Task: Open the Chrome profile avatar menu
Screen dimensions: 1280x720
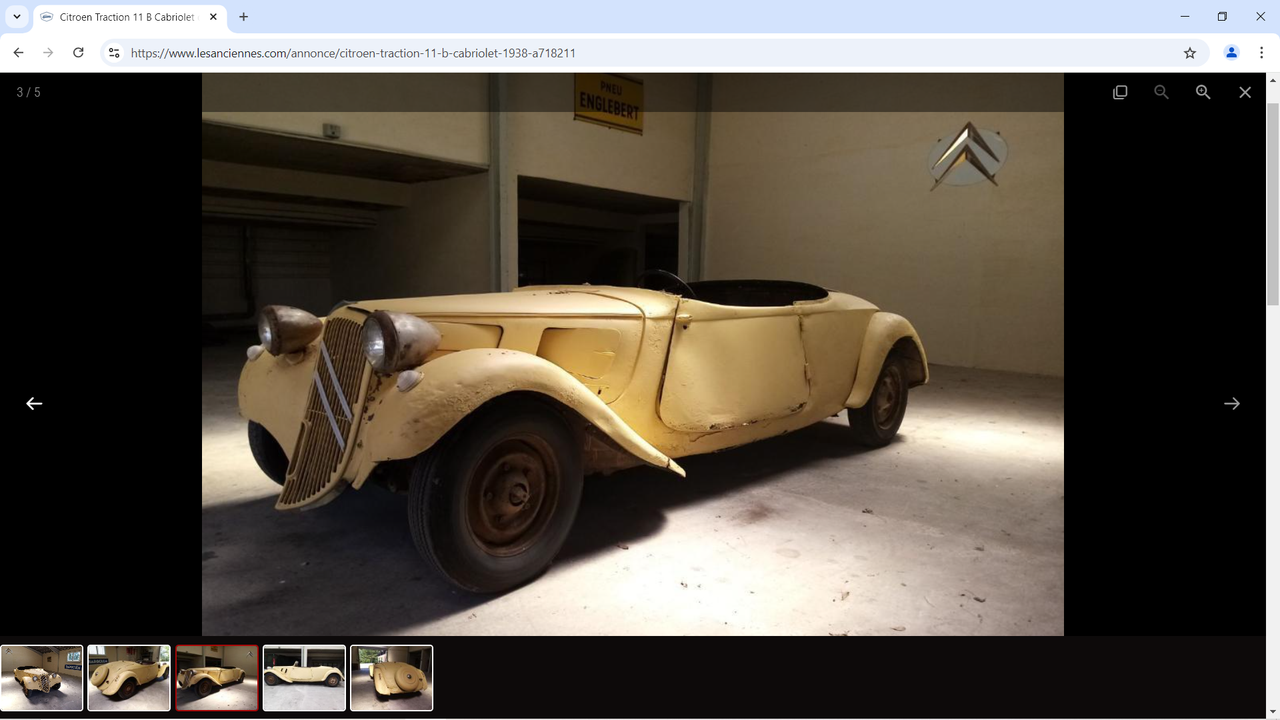Action: (1232, 53)
